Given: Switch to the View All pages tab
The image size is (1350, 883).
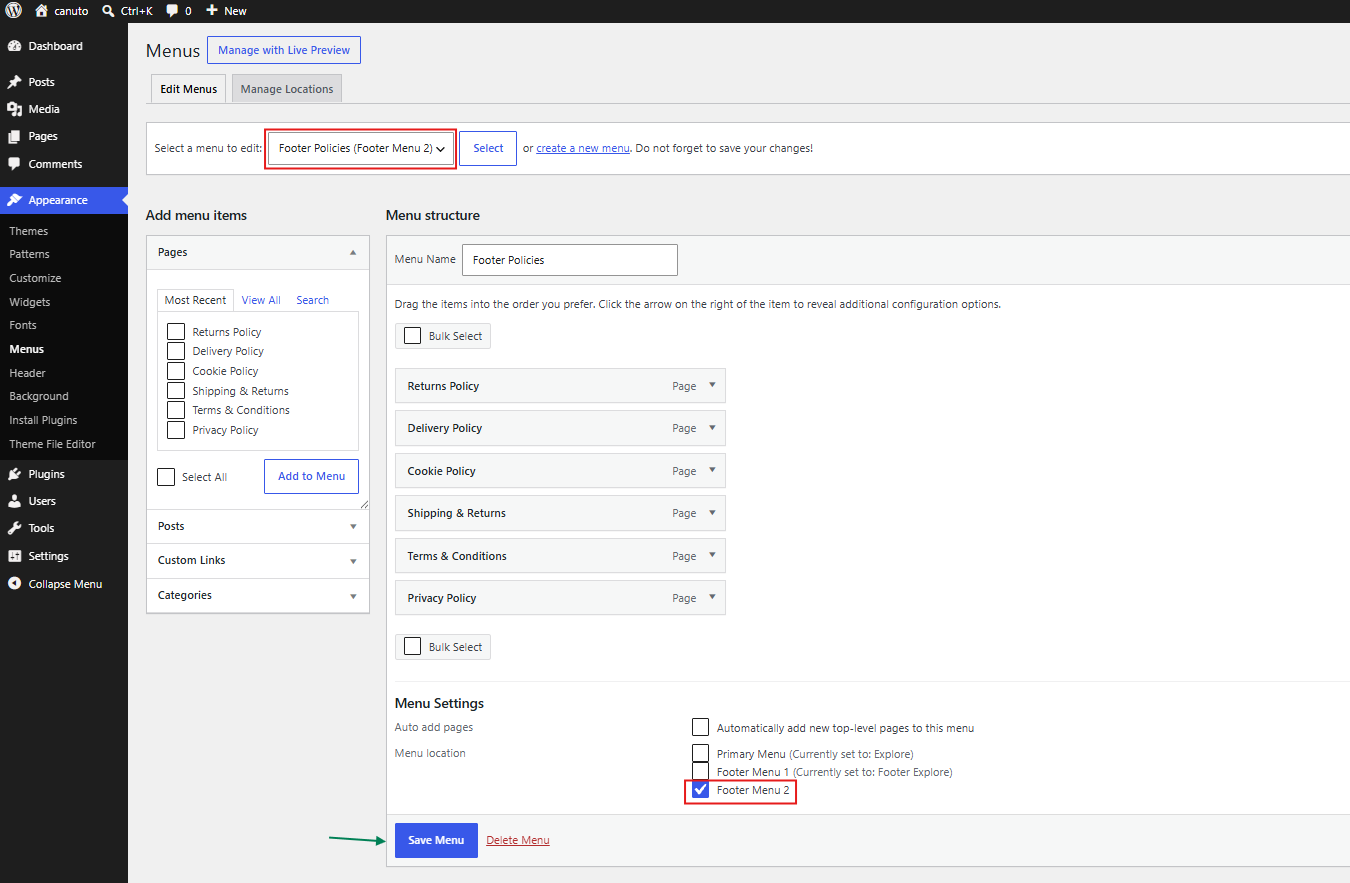Looking at the screenshot, I should click(x=261, y=300).
